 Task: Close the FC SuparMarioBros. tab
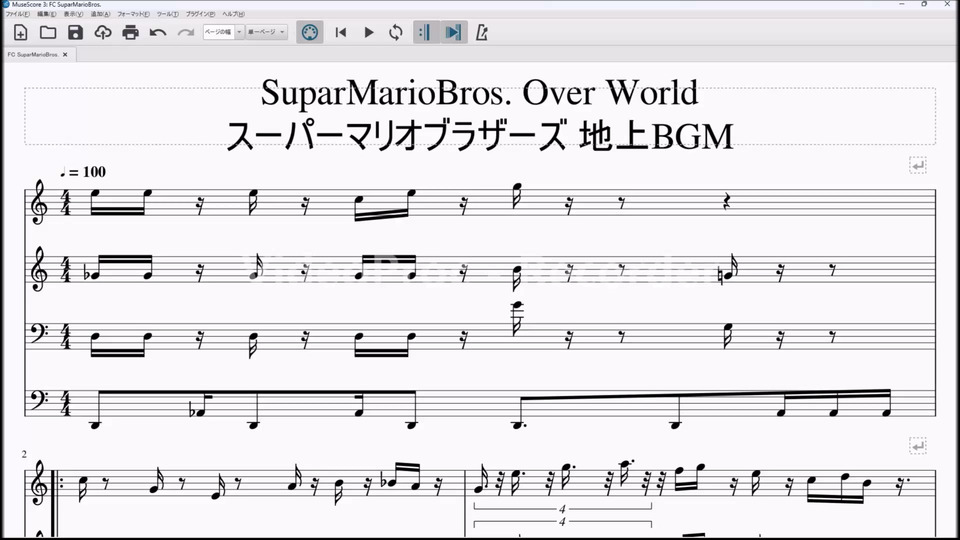pos(66,54)
